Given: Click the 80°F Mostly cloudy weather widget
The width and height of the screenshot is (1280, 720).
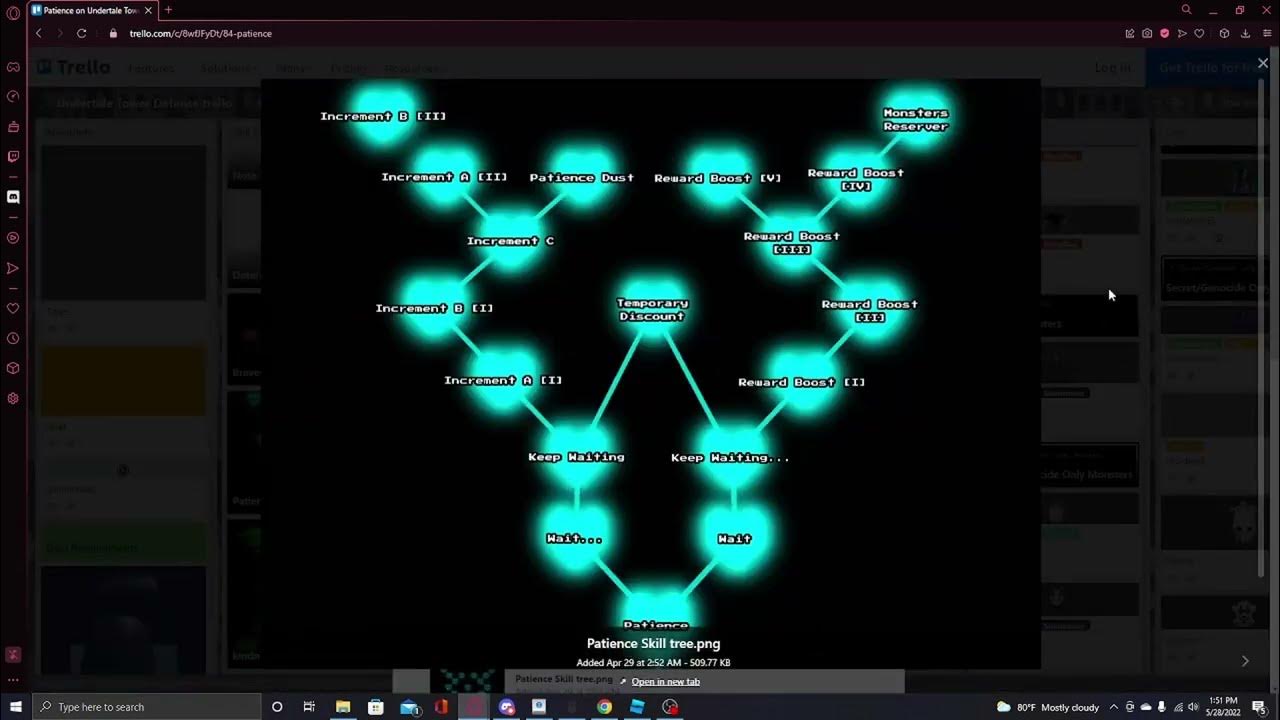Looking at the screenshot, I should pos(1048,707).
